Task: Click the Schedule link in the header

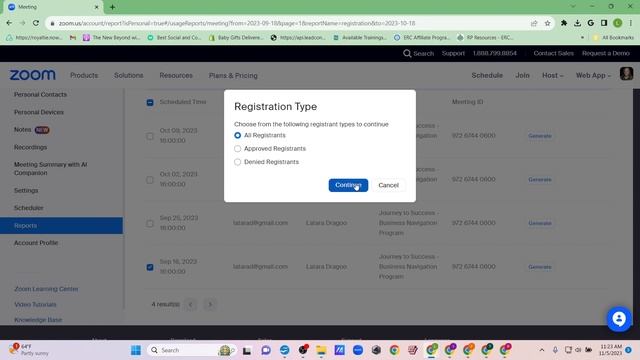Action: 487,76
